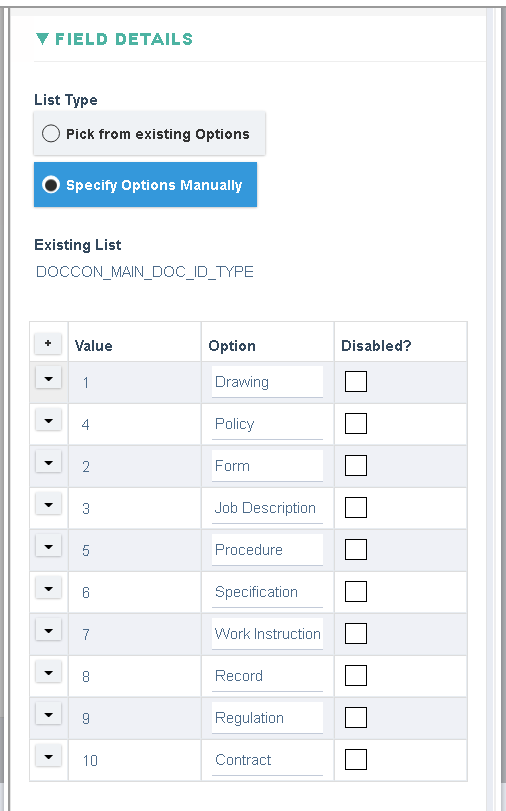Click the Field Details heading
Image resolution: width=506 pixels, height=811 pixels.
[124, 39]
